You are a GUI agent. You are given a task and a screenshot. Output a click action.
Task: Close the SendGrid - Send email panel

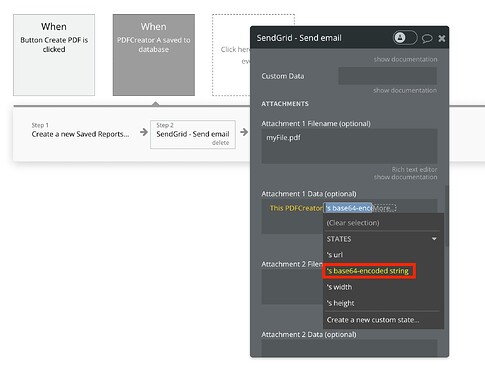pyautogui.click(x=442, y=38)
